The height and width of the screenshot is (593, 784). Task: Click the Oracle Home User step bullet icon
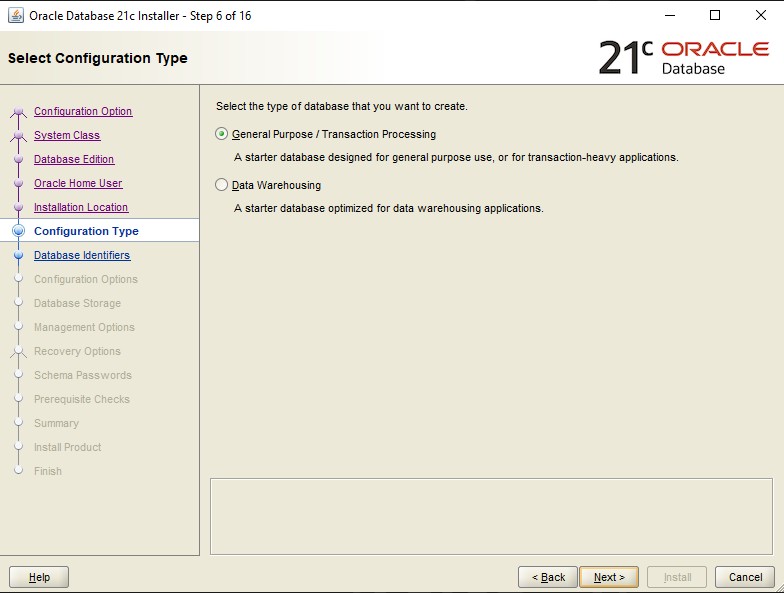[18, 183]
